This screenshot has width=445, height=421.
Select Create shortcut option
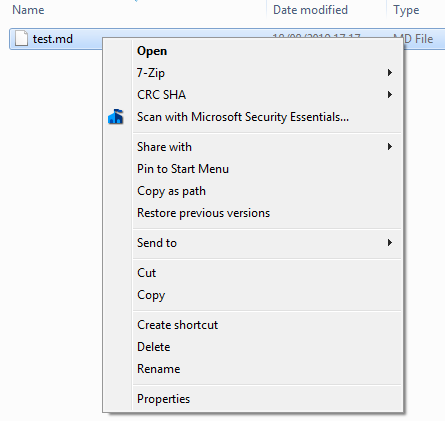(252, 325)
